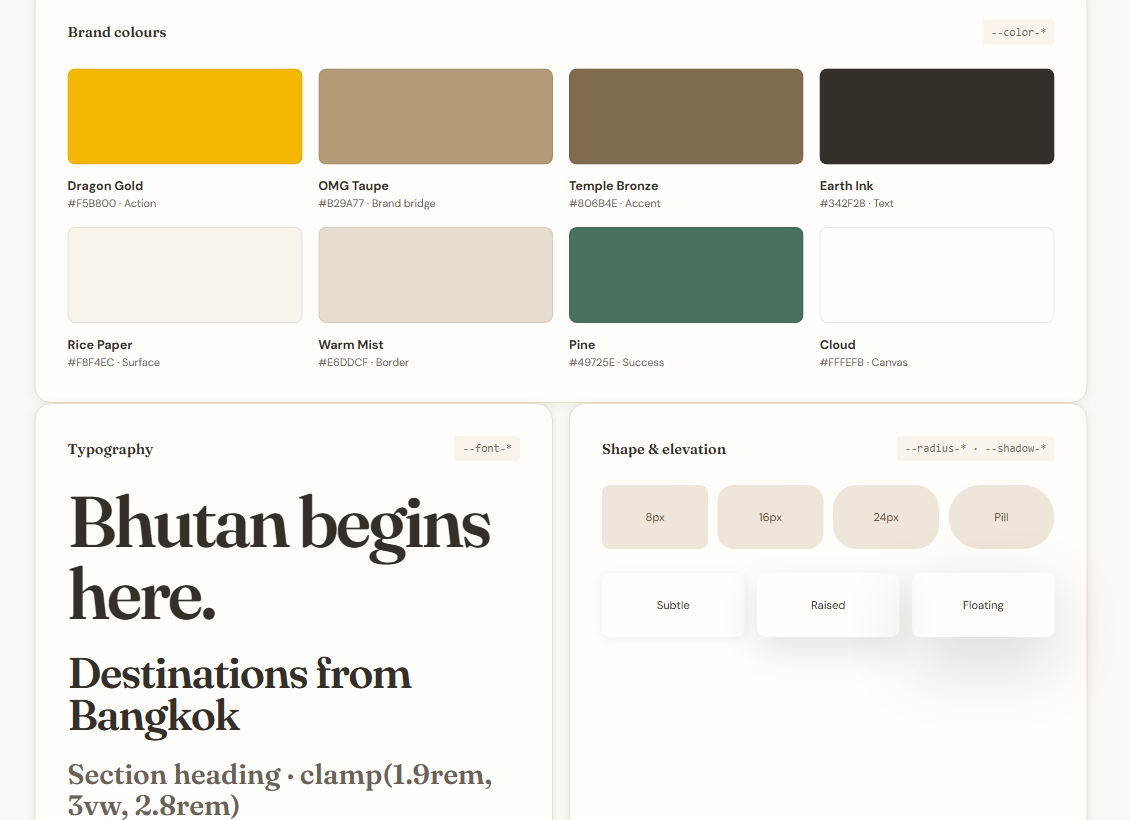Click the 'Section heading · clamp' sample text

coord(280,790)
